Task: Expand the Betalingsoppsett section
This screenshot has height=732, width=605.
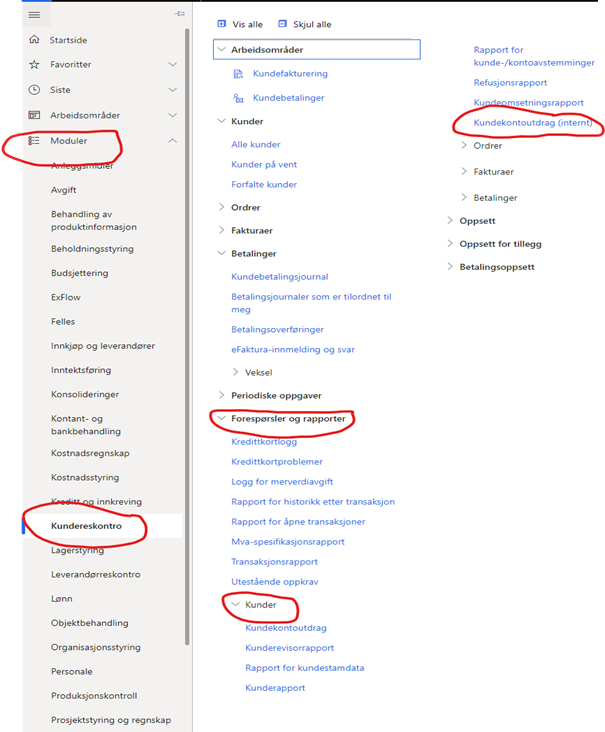Action: [x=450, y=267]
